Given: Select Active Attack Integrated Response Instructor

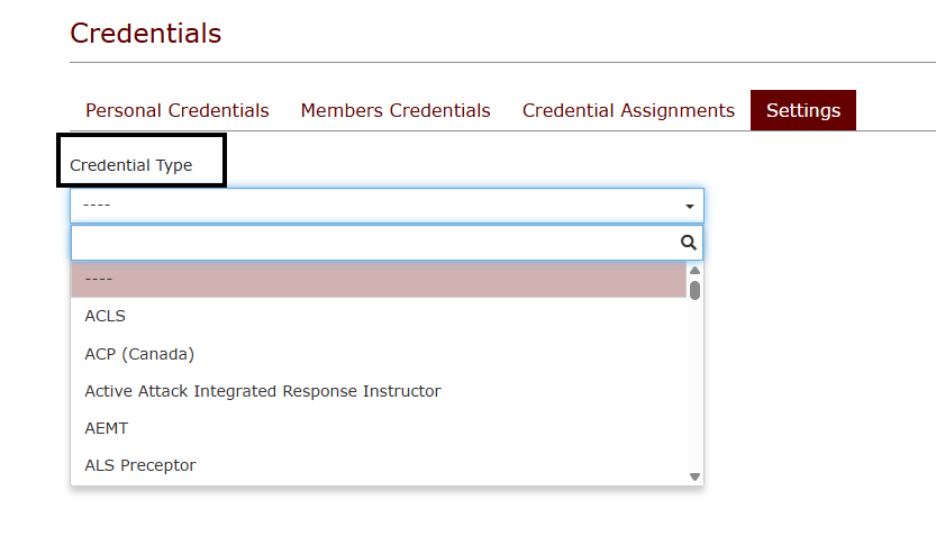Looking at the screenshot, I should coord(378,391).
